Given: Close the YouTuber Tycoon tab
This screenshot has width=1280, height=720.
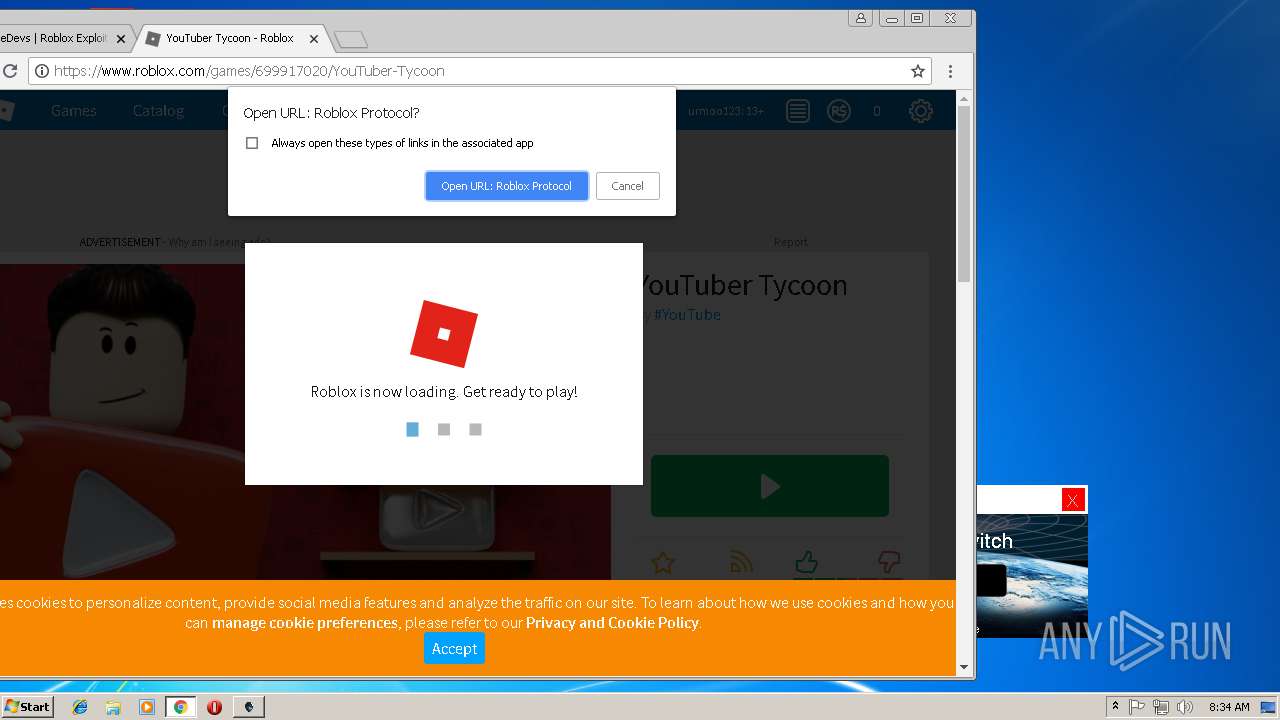Looking at the screenshot, I should pyautogui.click(x=314, y=39).
